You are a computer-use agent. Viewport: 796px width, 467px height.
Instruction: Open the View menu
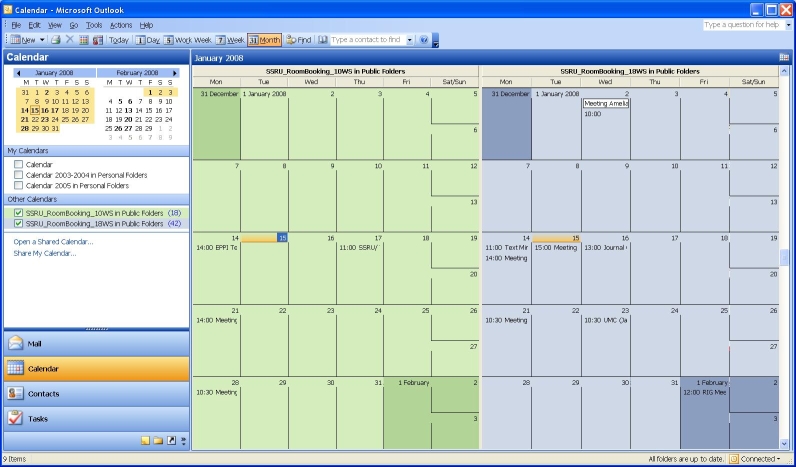pos(54,25)
